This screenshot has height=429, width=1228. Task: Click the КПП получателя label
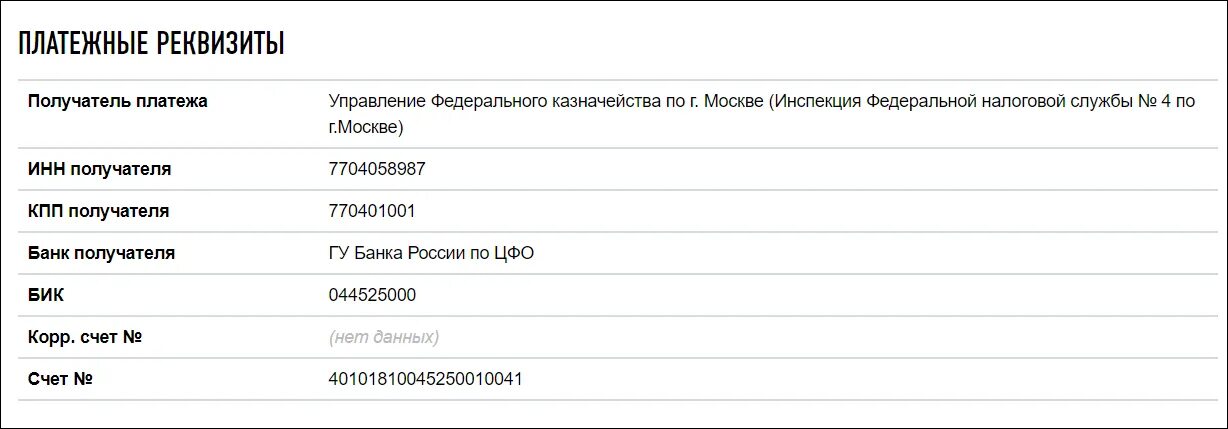[x=99, y=211]
